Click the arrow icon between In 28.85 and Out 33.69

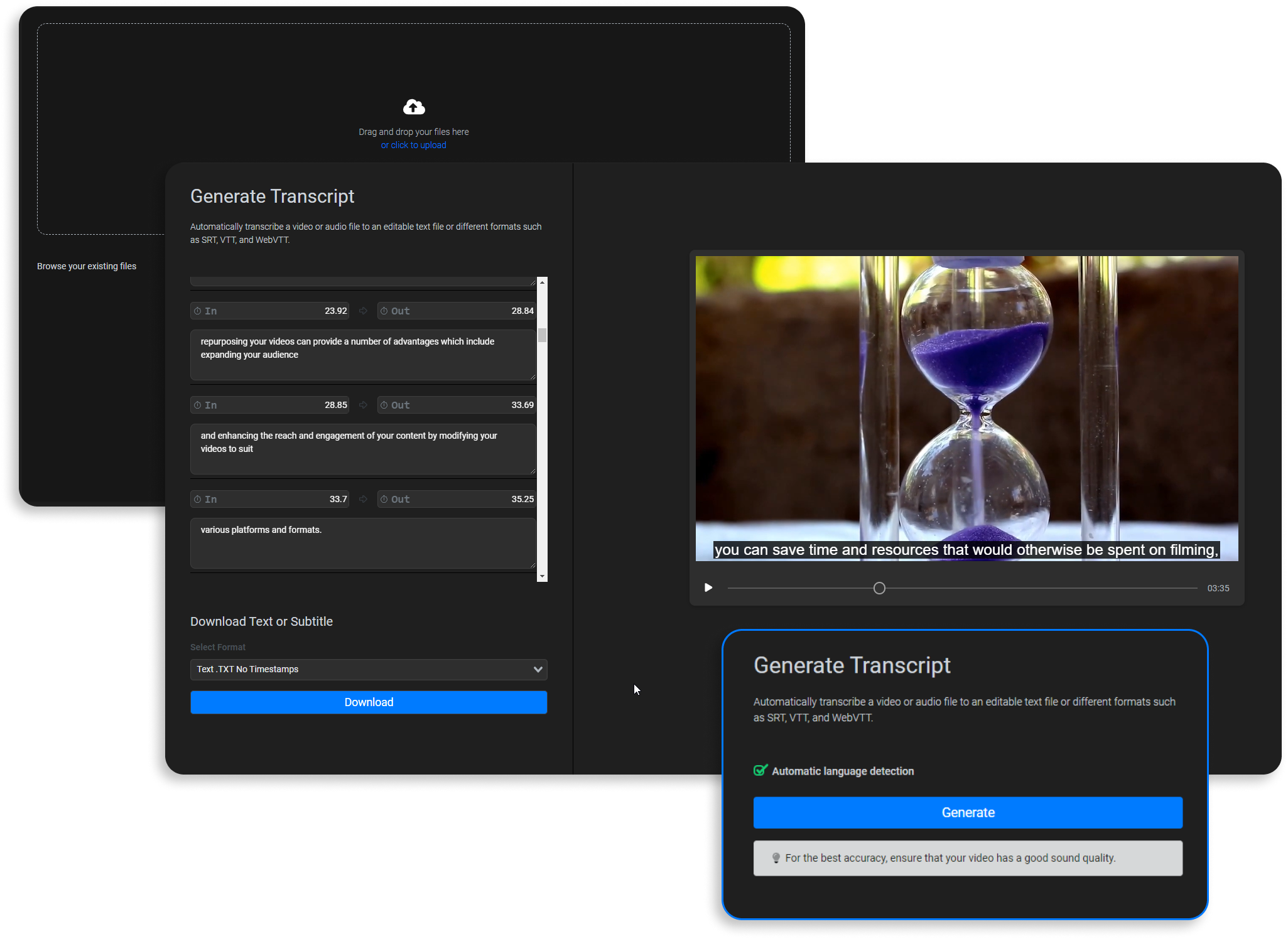point(363,405)
